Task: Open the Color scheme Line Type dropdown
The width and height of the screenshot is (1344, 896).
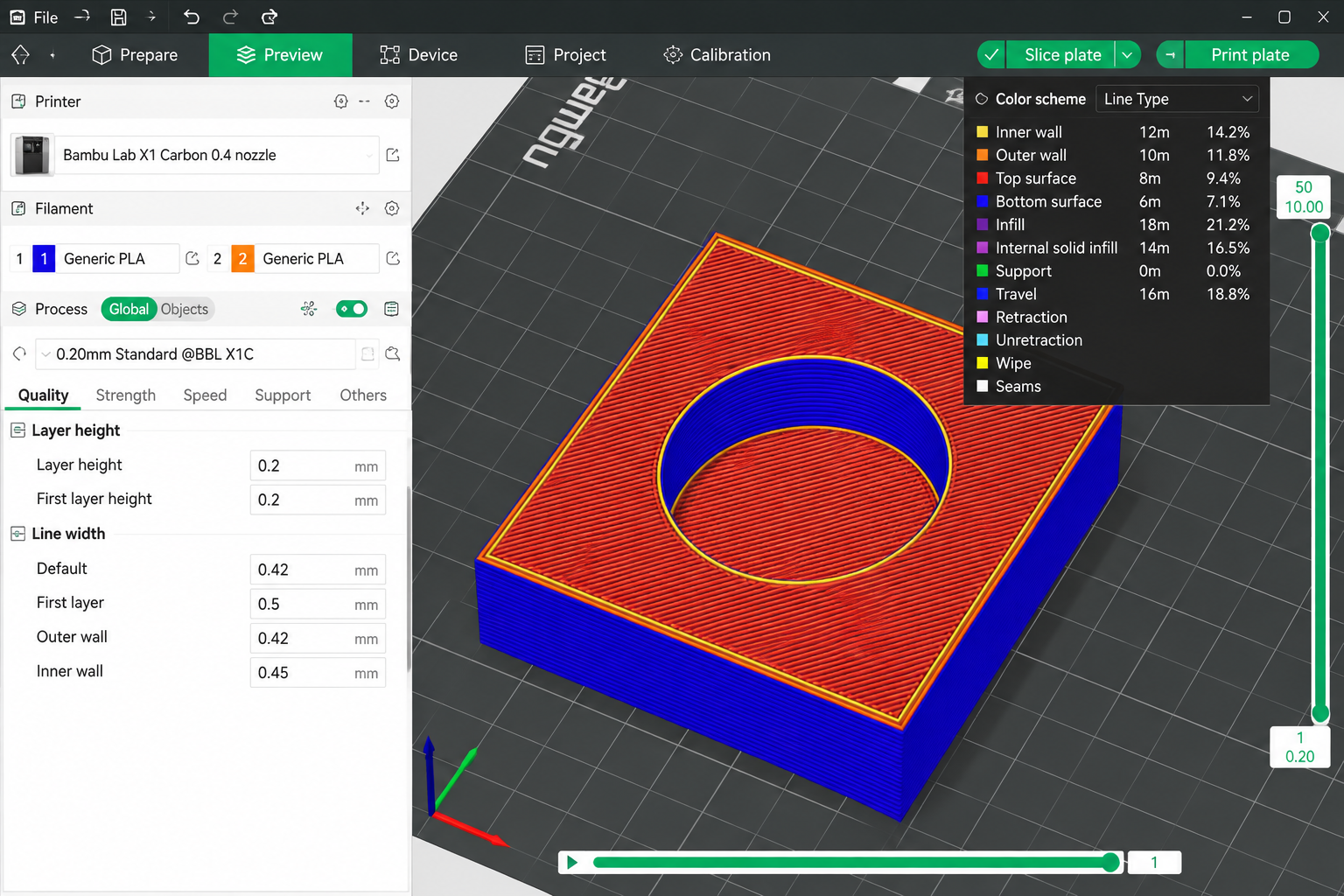Action: pyautogui.click(x=1177, y=99)
